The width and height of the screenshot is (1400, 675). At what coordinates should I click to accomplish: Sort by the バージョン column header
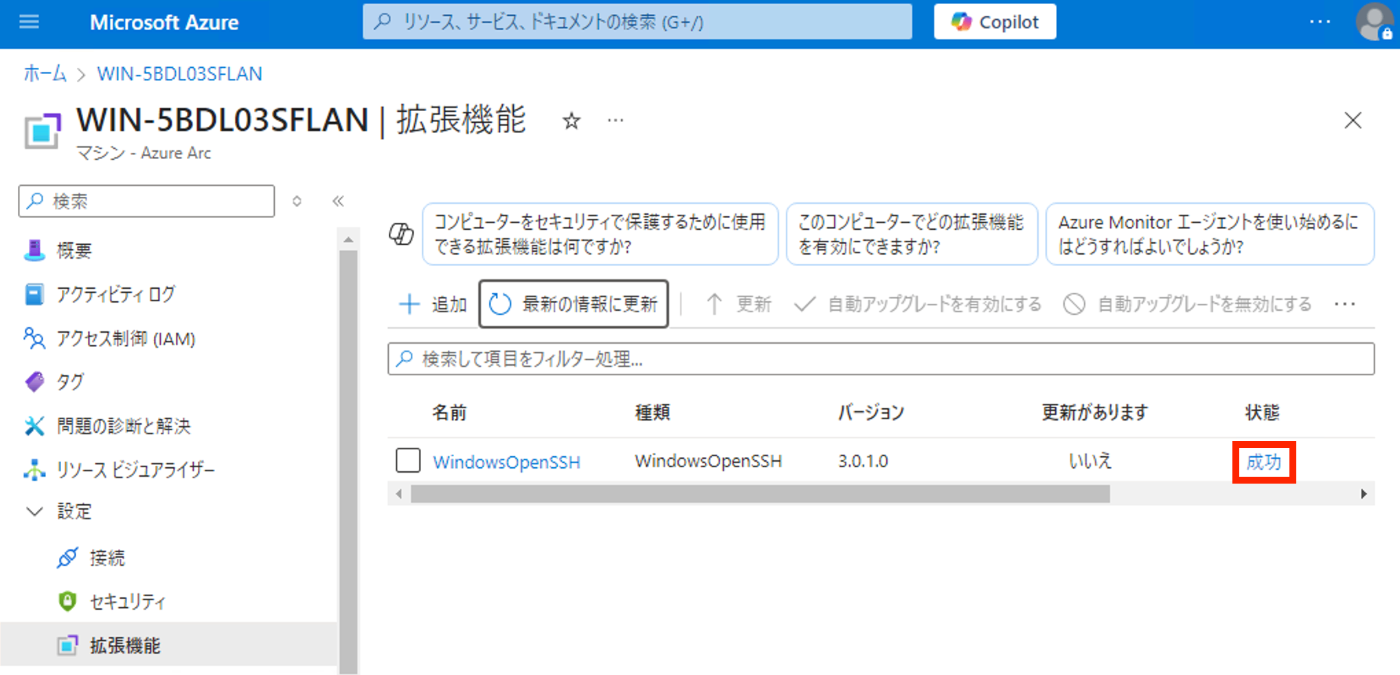click(x=871, y=412)
